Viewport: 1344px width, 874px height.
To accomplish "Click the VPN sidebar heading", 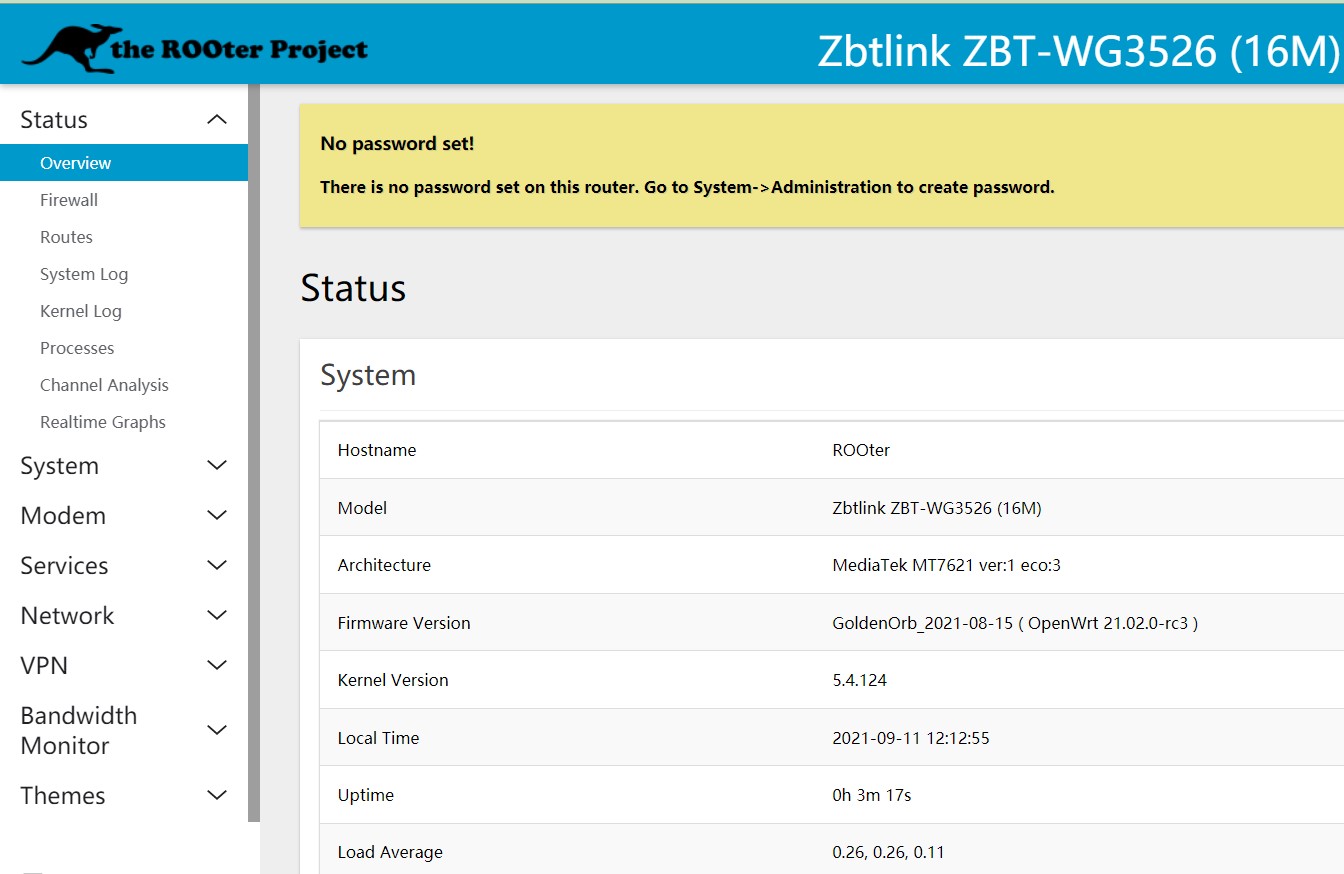I will pyautogui.click(x=44, y=666).
